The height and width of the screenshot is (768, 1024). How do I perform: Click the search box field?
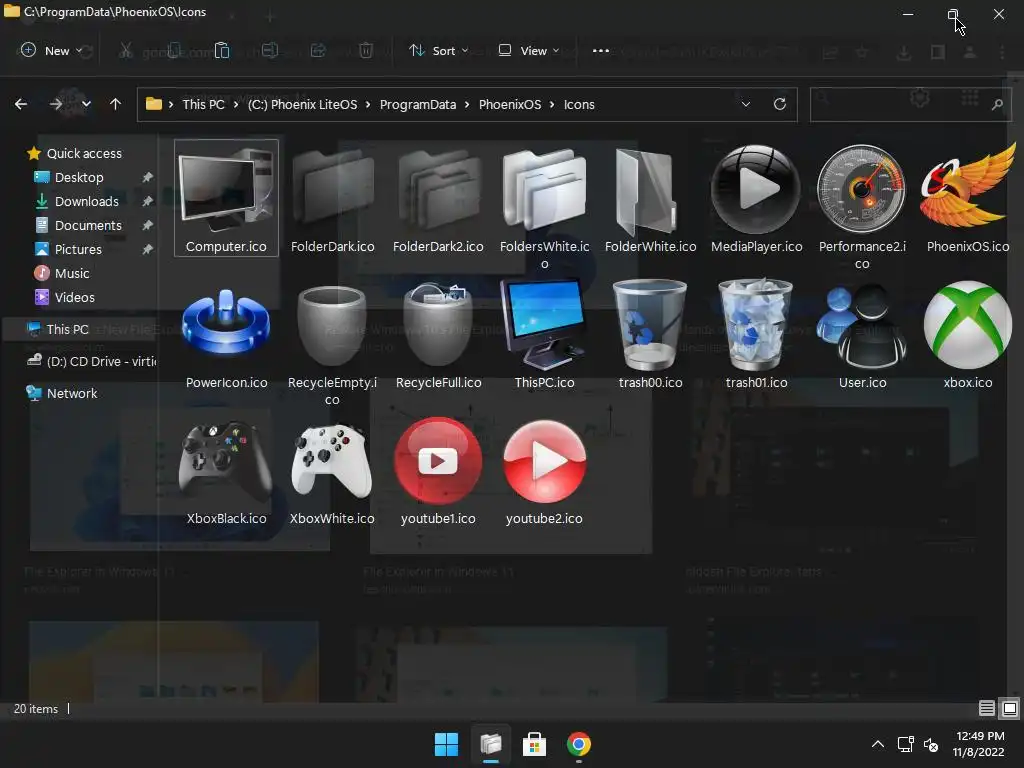(910, 104)
